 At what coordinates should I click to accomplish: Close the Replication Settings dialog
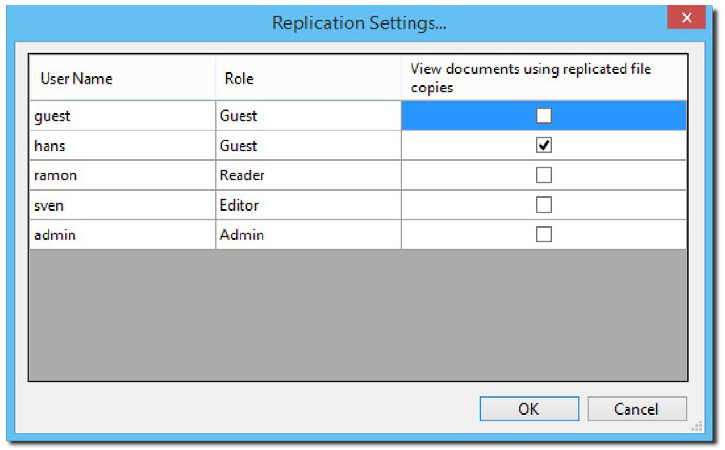pyautogui.click(x=685, y=18)
